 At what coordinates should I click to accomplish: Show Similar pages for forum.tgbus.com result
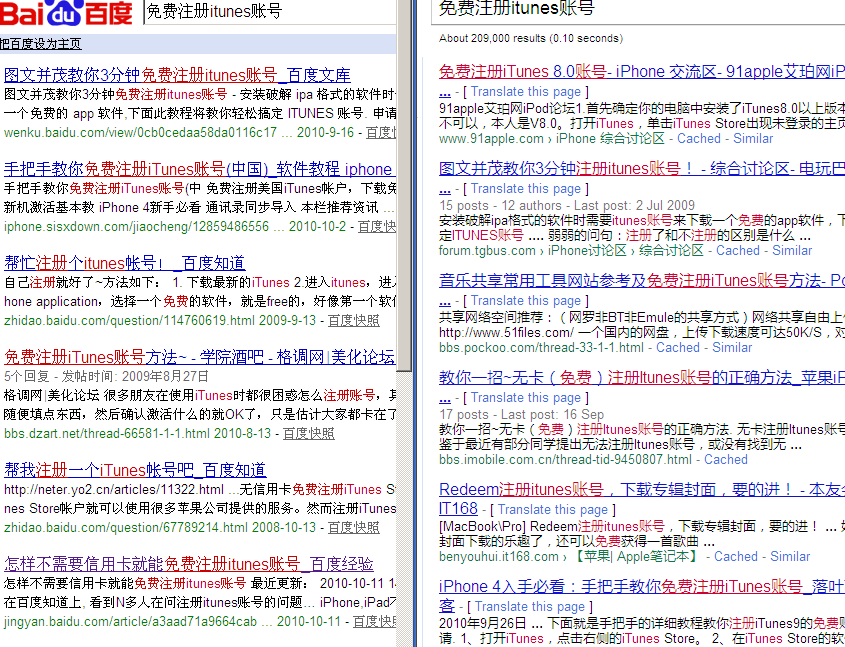[x=792, y=251]
